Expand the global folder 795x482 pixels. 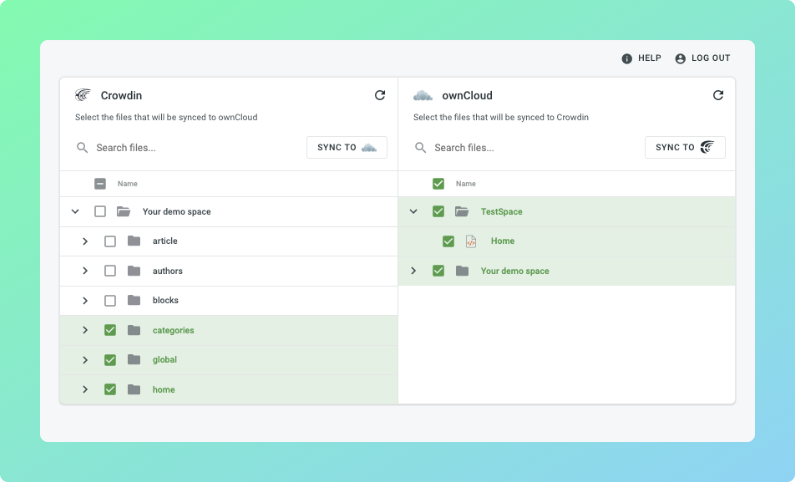[x=85, y=360]
